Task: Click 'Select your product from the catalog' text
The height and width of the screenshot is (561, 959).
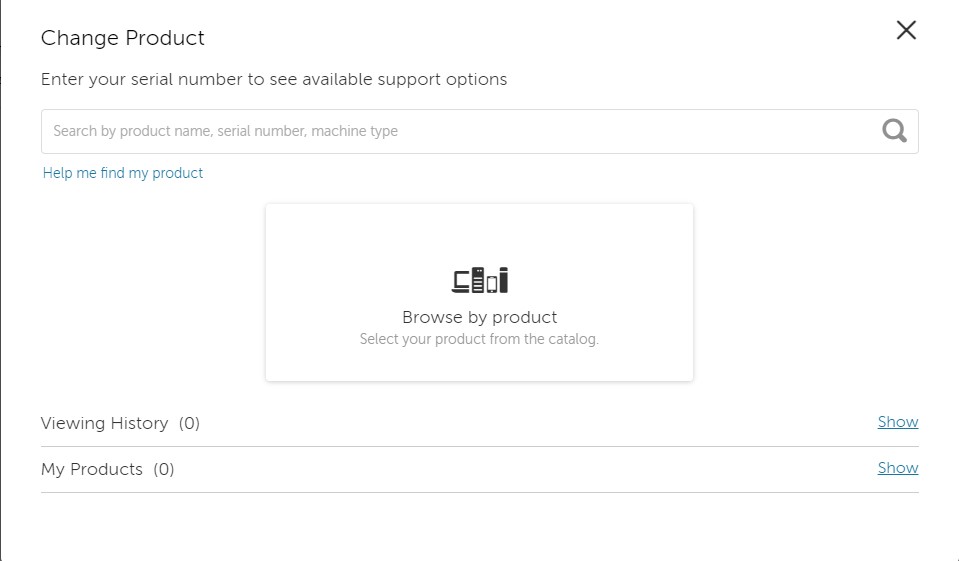Action: tap(479, 339)
